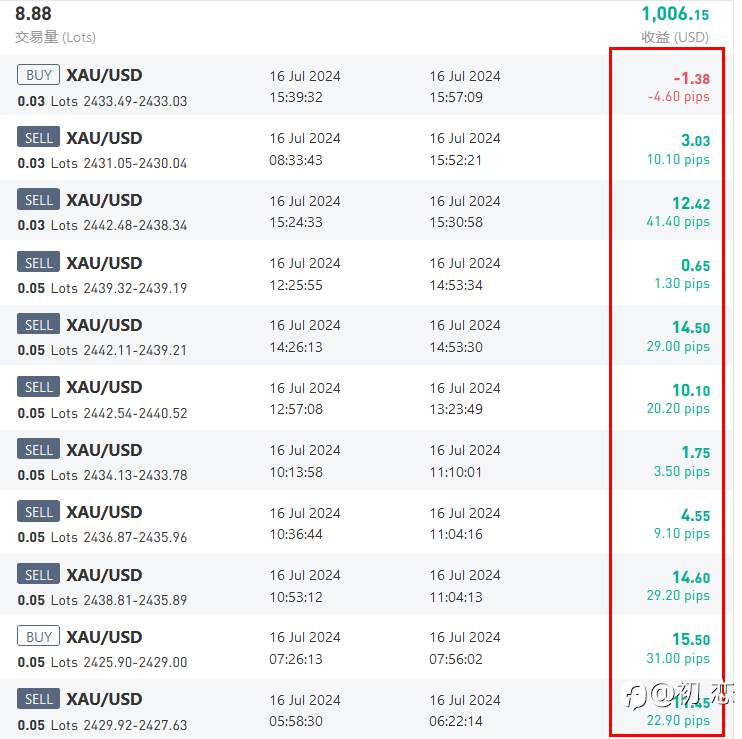742x739 pixels.
Task: Click the SELL badge on the 05:58:30 trade
Action: (38, 698)
